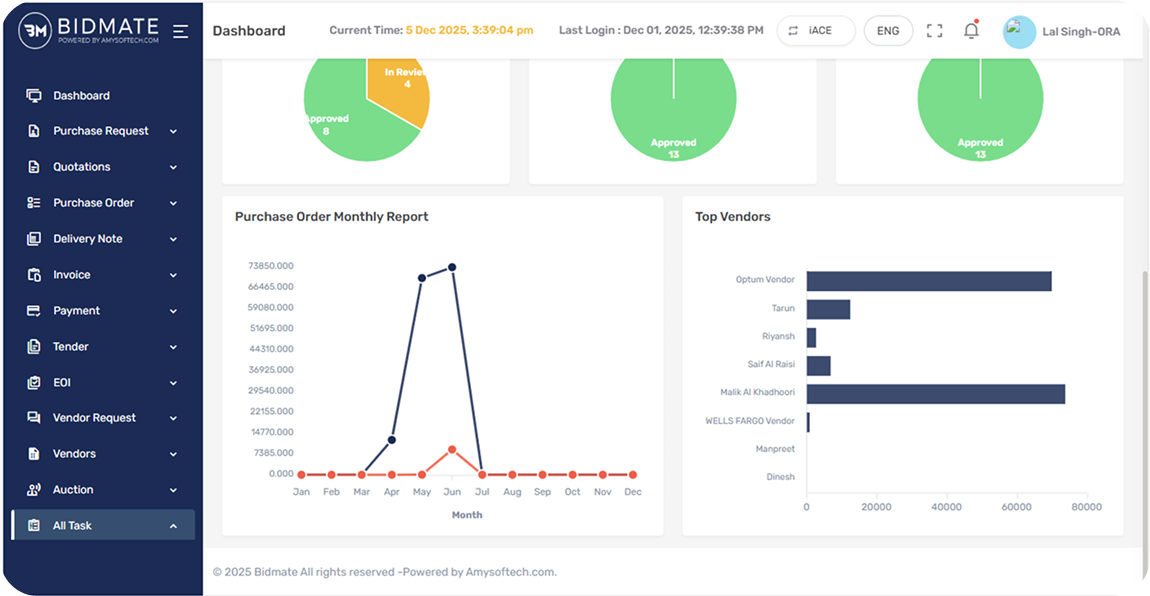
Task: Switch language with ENG button
Action: click(888, 31)
